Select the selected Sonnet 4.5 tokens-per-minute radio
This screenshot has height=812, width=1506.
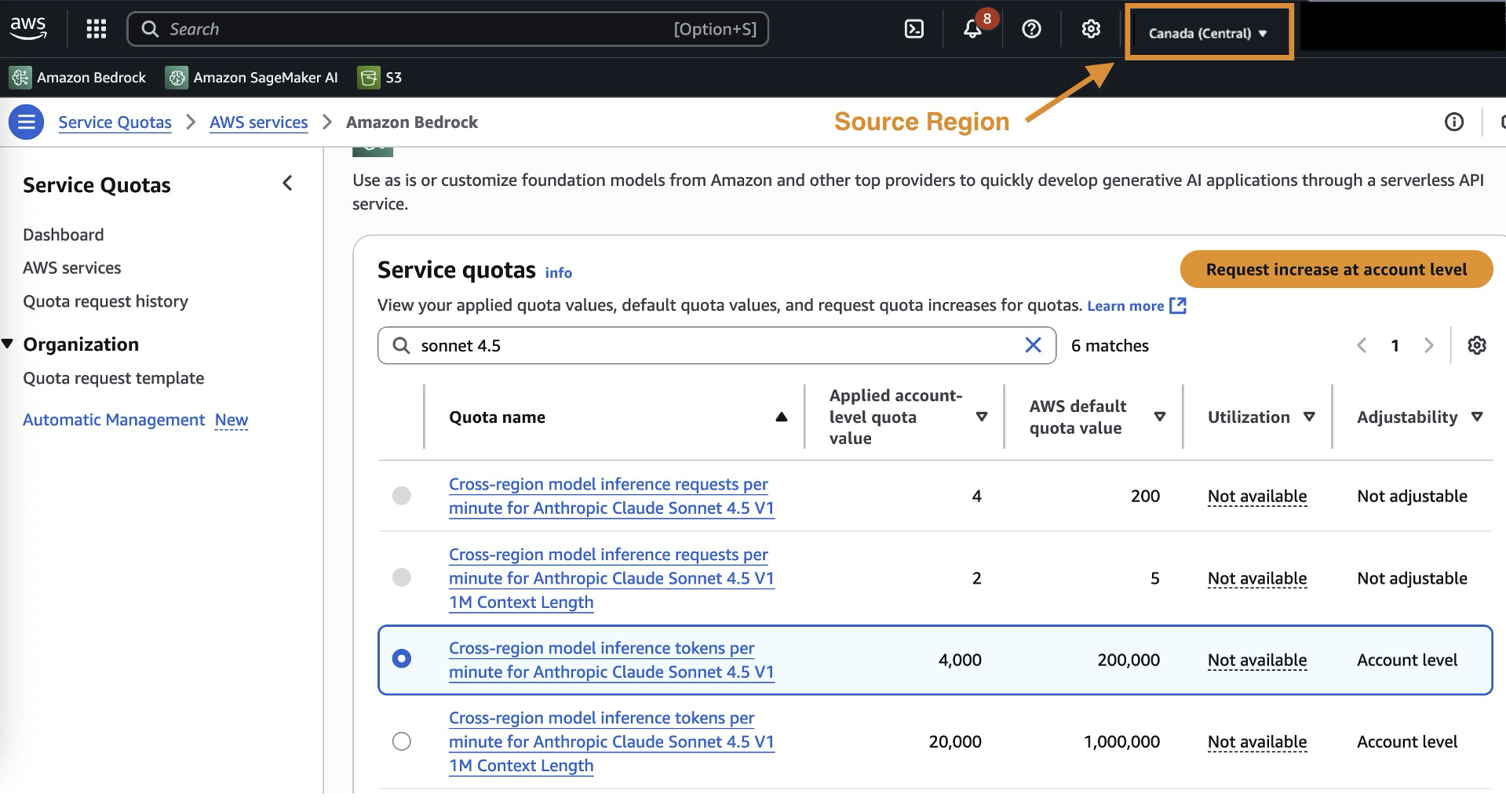tap(402, 659)
